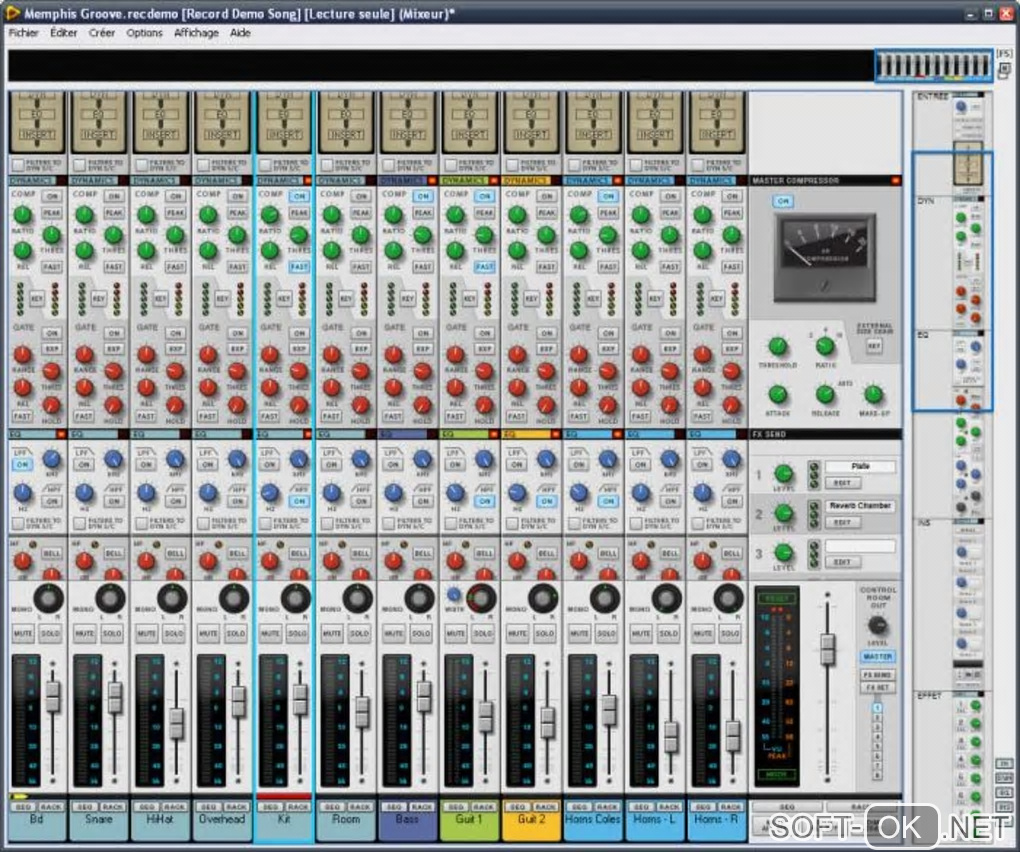Screen dimensions: 1020x852
Task: Open the Affichage menu
Action: pos(196,33)
